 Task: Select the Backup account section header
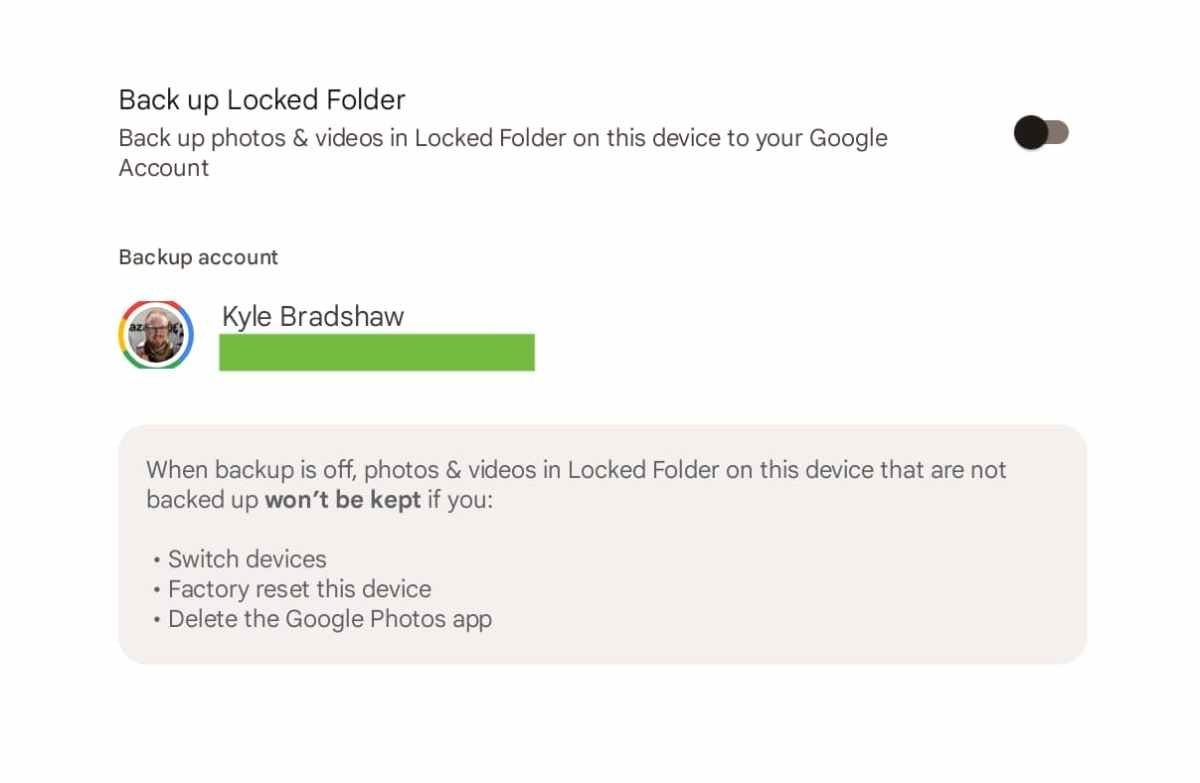coord(198,257)
